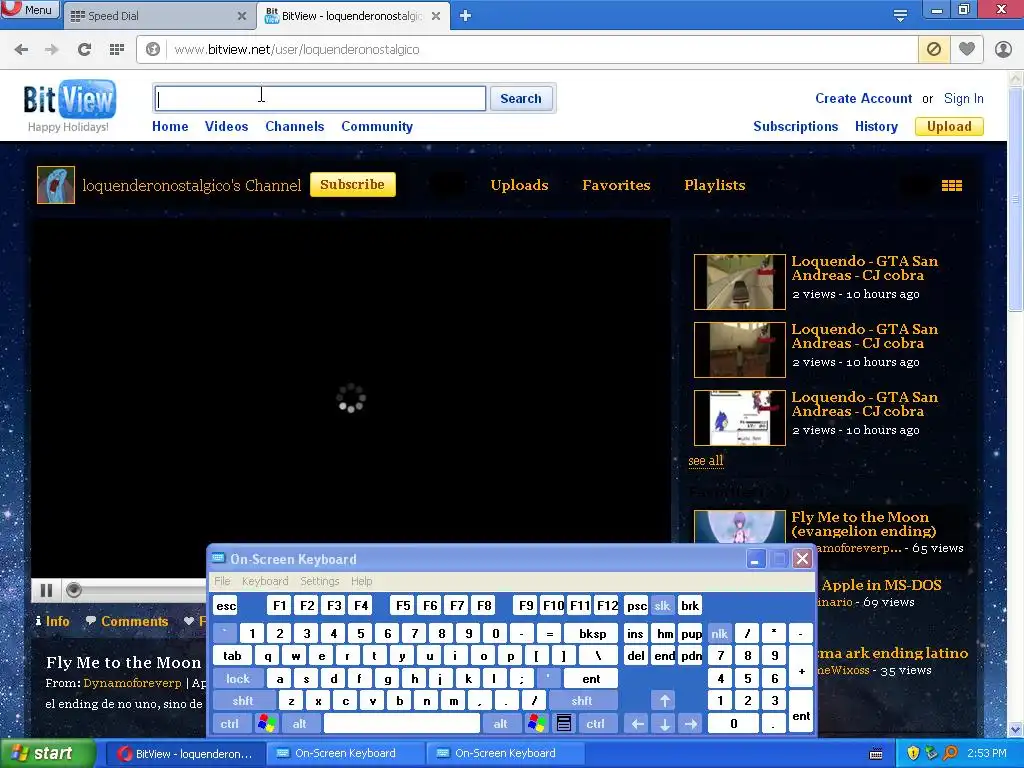This screenshot has height=768, width=1024.
Task: Open the Windows Start menu
Action: click(x=47, y=753)
